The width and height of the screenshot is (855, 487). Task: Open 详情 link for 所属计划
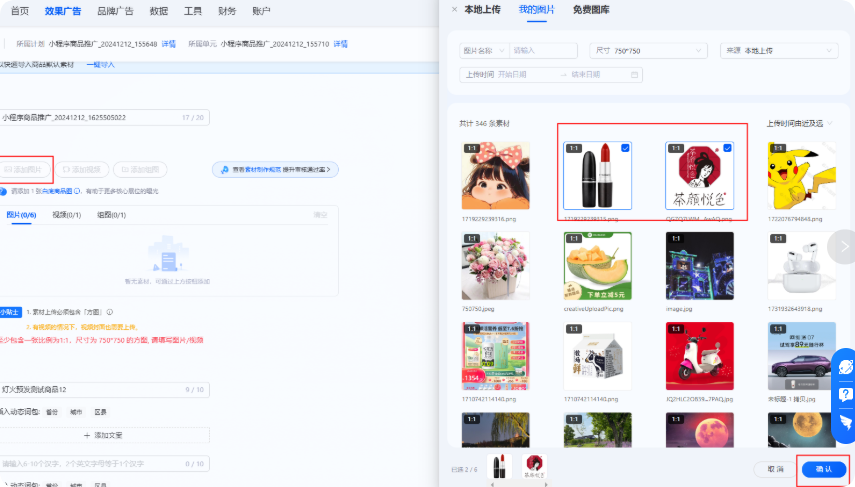point(168,44)
